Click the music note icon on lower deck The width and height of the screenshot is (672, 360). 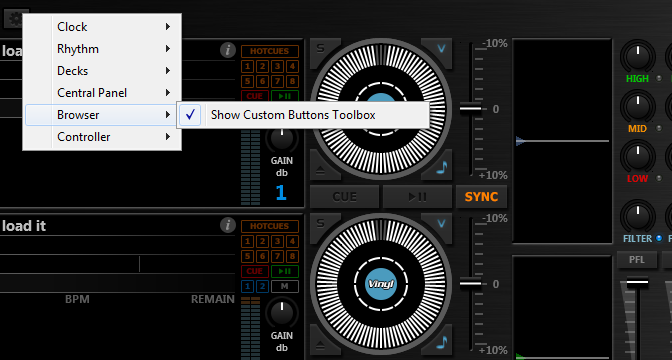441,342
